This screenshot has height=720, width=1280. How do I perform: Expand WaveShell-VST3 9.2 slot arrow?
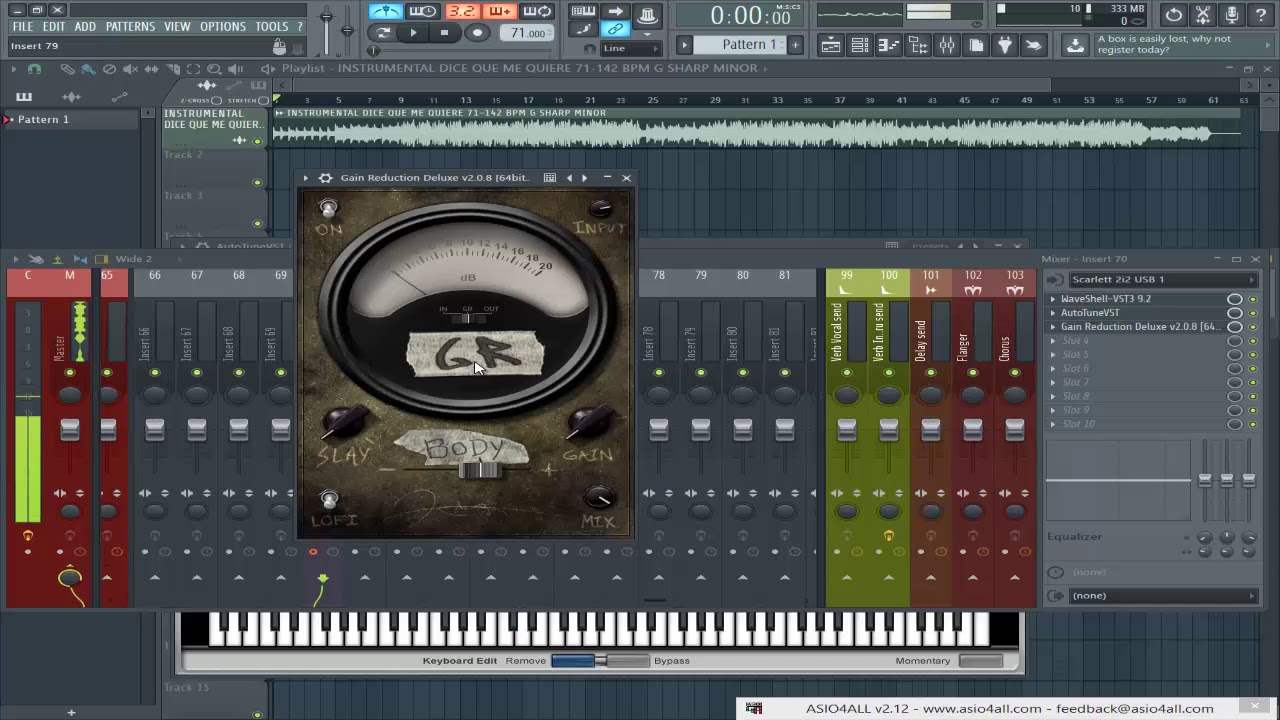(x=1052, y=299)
